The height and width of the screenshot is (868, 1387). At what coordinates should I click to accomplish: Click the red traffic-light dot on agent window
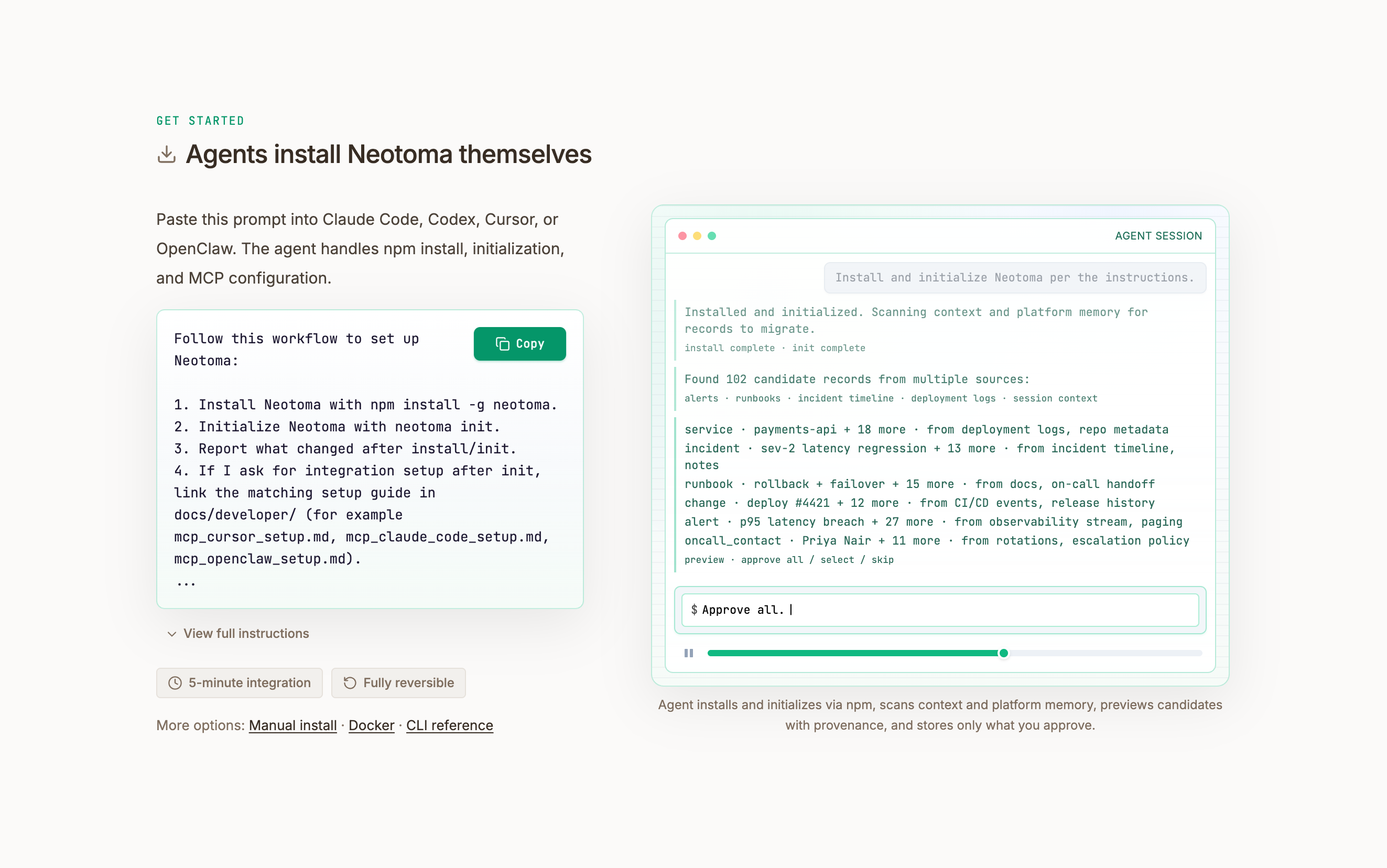(682, 235)
